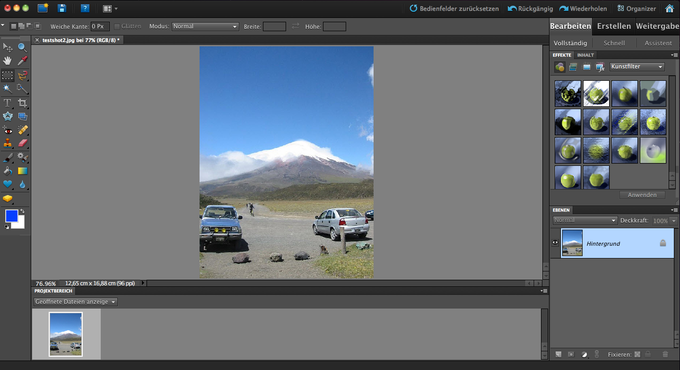
Task: Open the Inhalt panel tab
Action: pyautogui.click(x=585, y=55)
